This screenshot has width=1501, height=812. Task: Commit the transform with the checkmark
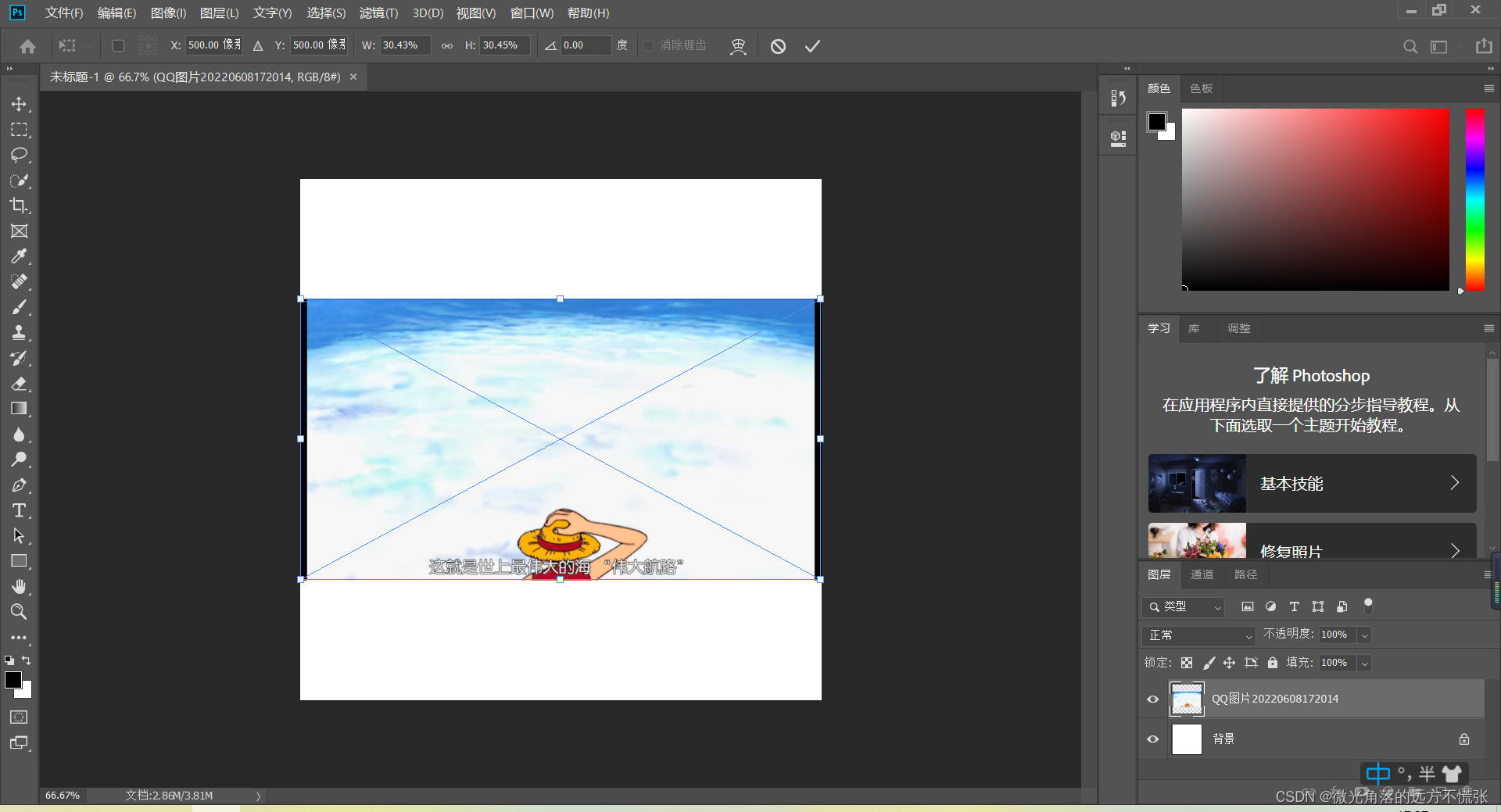click(x=812, y=46)
